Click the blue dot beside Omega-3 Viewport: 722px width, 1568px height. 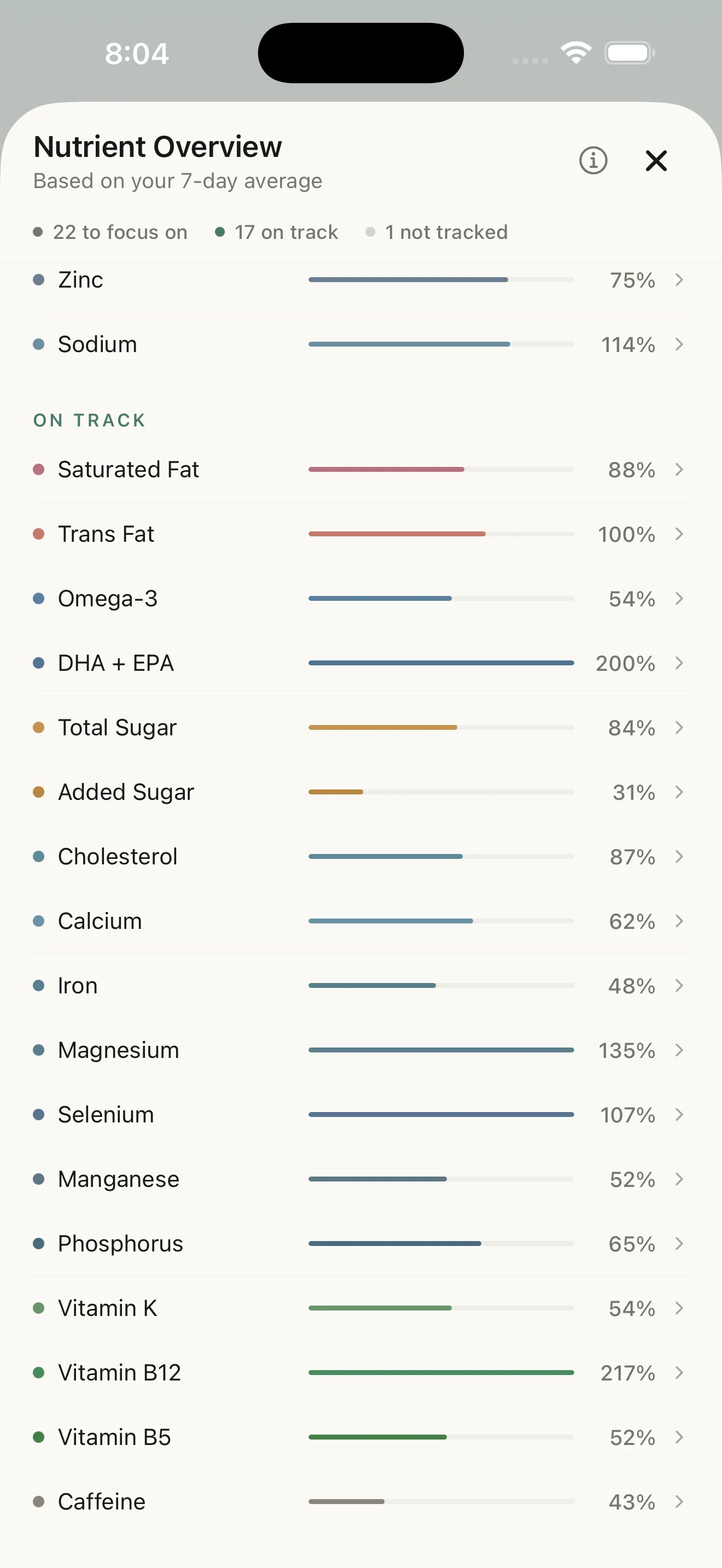(x=39, y=598)
